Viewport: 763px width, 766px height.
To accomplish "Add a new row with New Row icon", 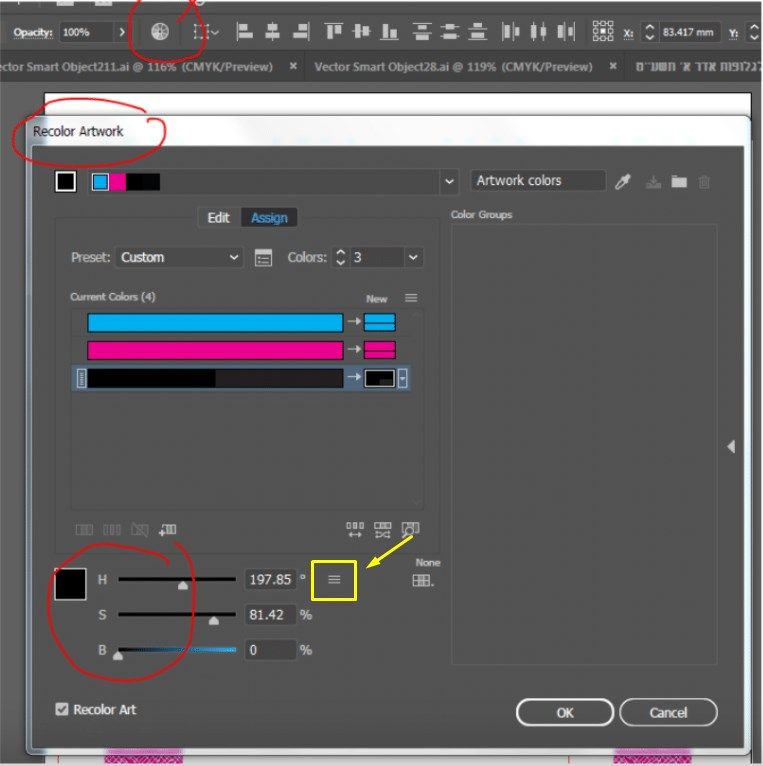I will coord(168,530).
